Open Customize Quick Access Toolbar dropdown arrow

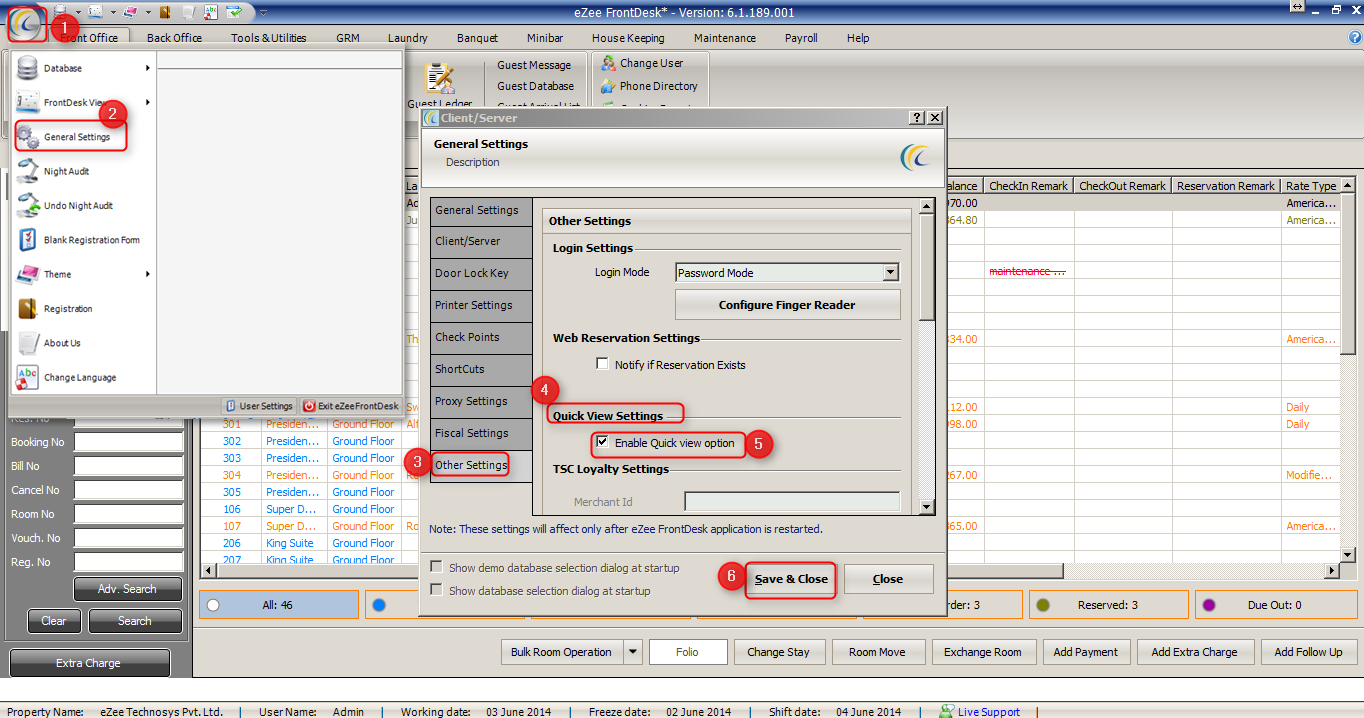tap(263, 13)
